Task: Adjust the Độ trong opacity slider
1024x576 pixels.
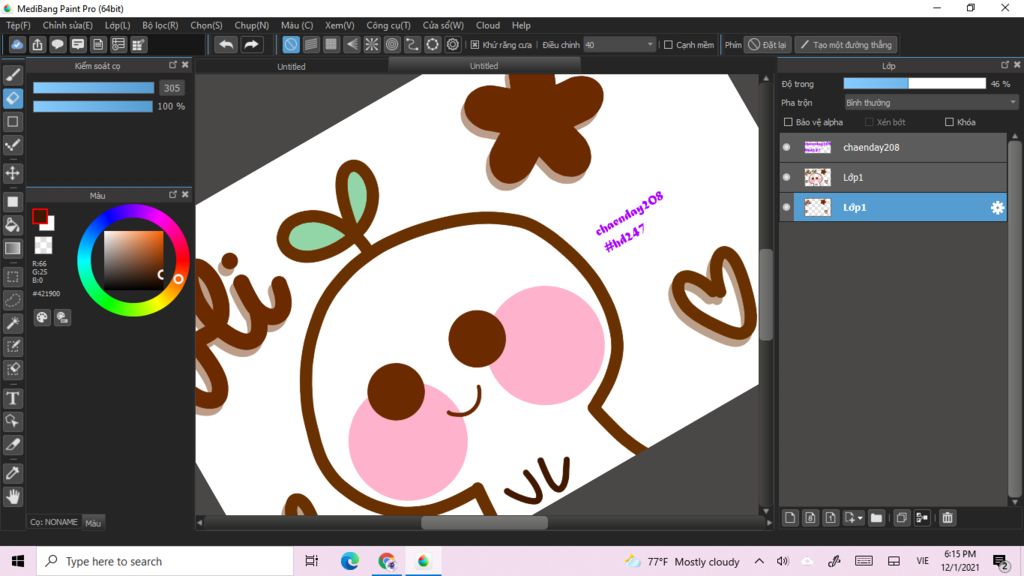Action: (x=914, y=84)
